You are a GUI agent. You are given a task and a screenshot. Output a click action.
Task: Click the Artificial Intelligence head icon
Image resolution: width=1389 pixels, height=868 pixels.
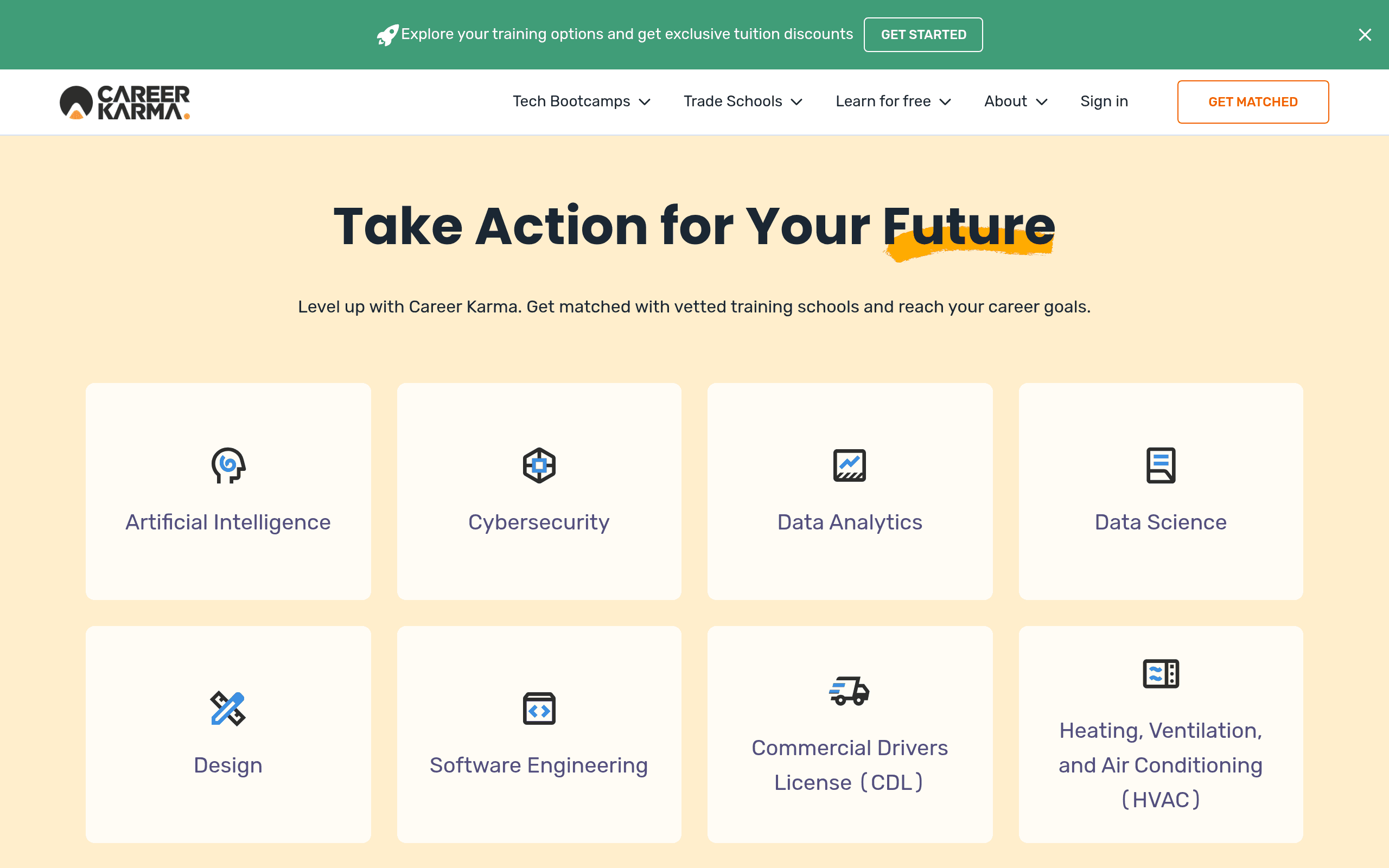228,465
